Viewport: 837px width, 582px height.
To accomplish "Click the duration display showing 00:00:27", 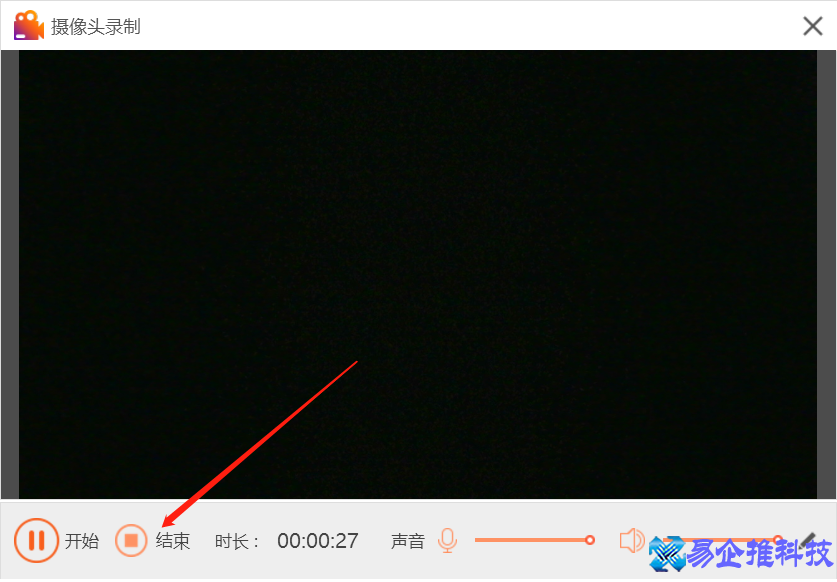I will [317, 541].
